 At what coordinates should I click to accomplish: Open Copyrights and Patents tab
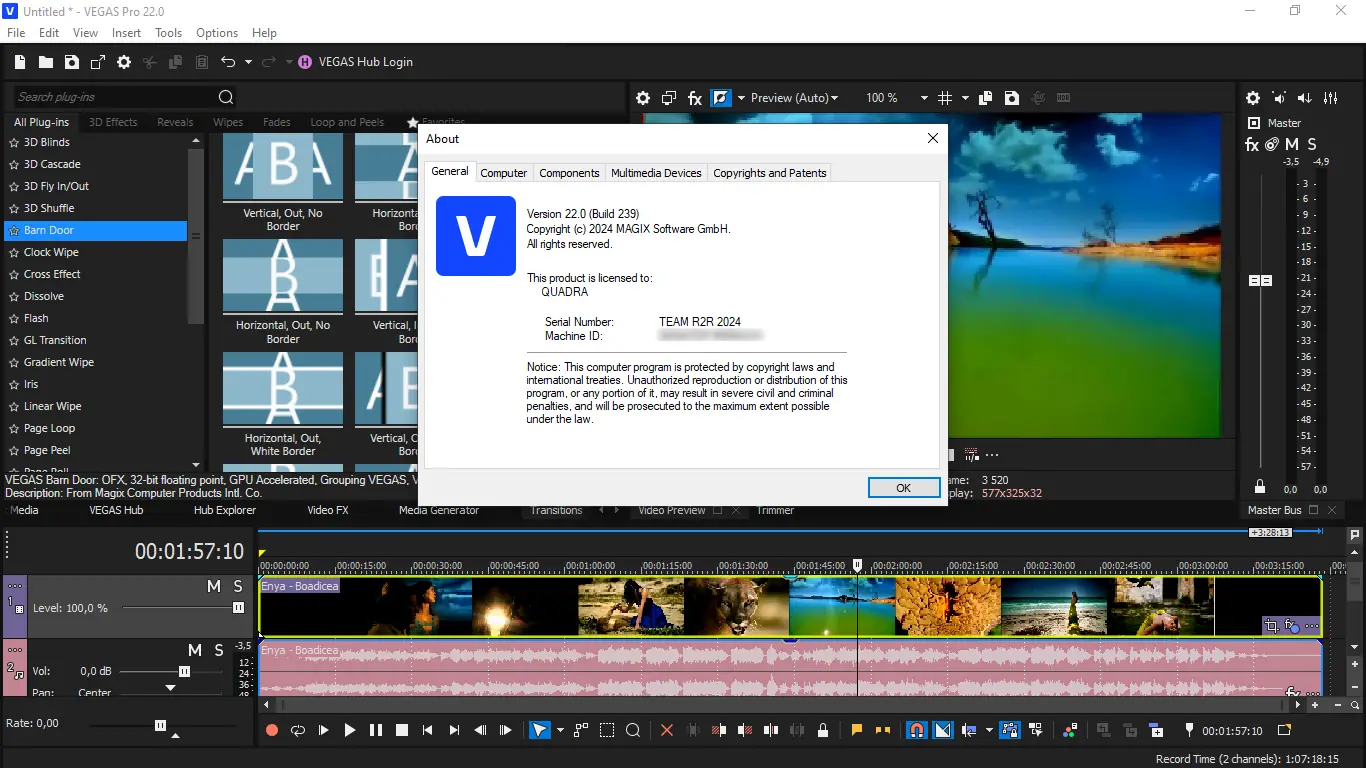click(x=770, y=173)
